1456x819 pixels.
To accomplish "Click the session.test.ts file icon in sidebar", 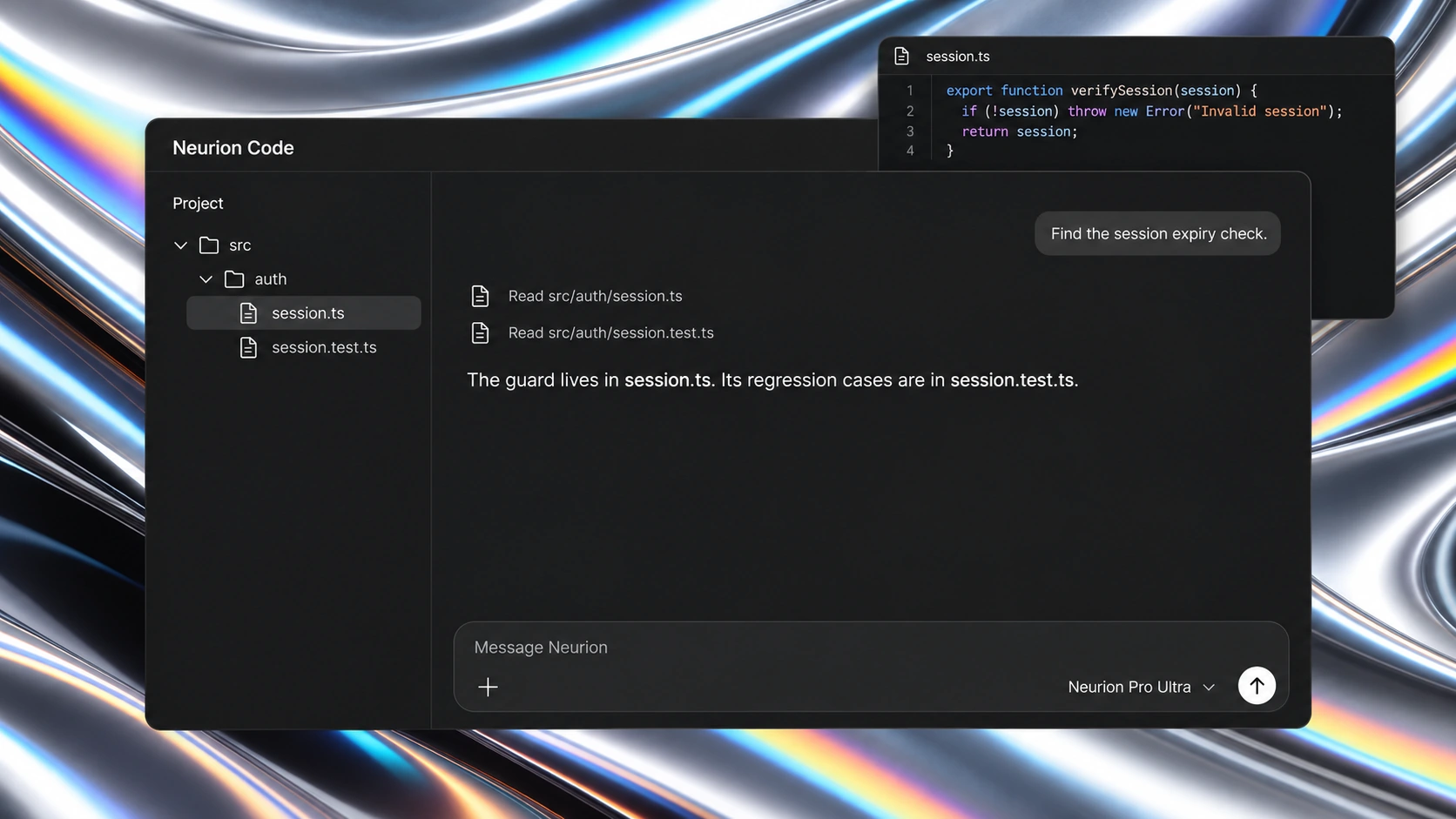I will click(x=248, y=347).
